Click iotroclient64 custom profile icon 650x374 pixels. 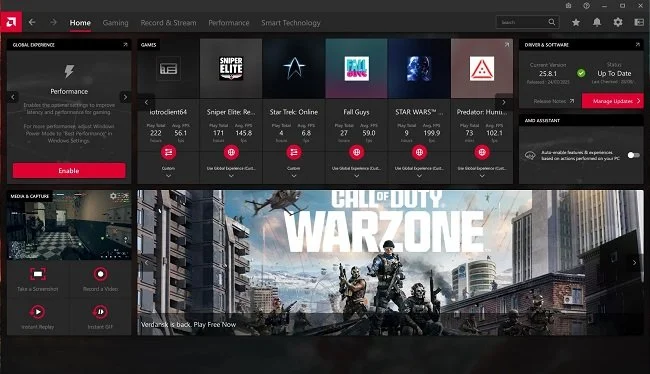(168, 152)
